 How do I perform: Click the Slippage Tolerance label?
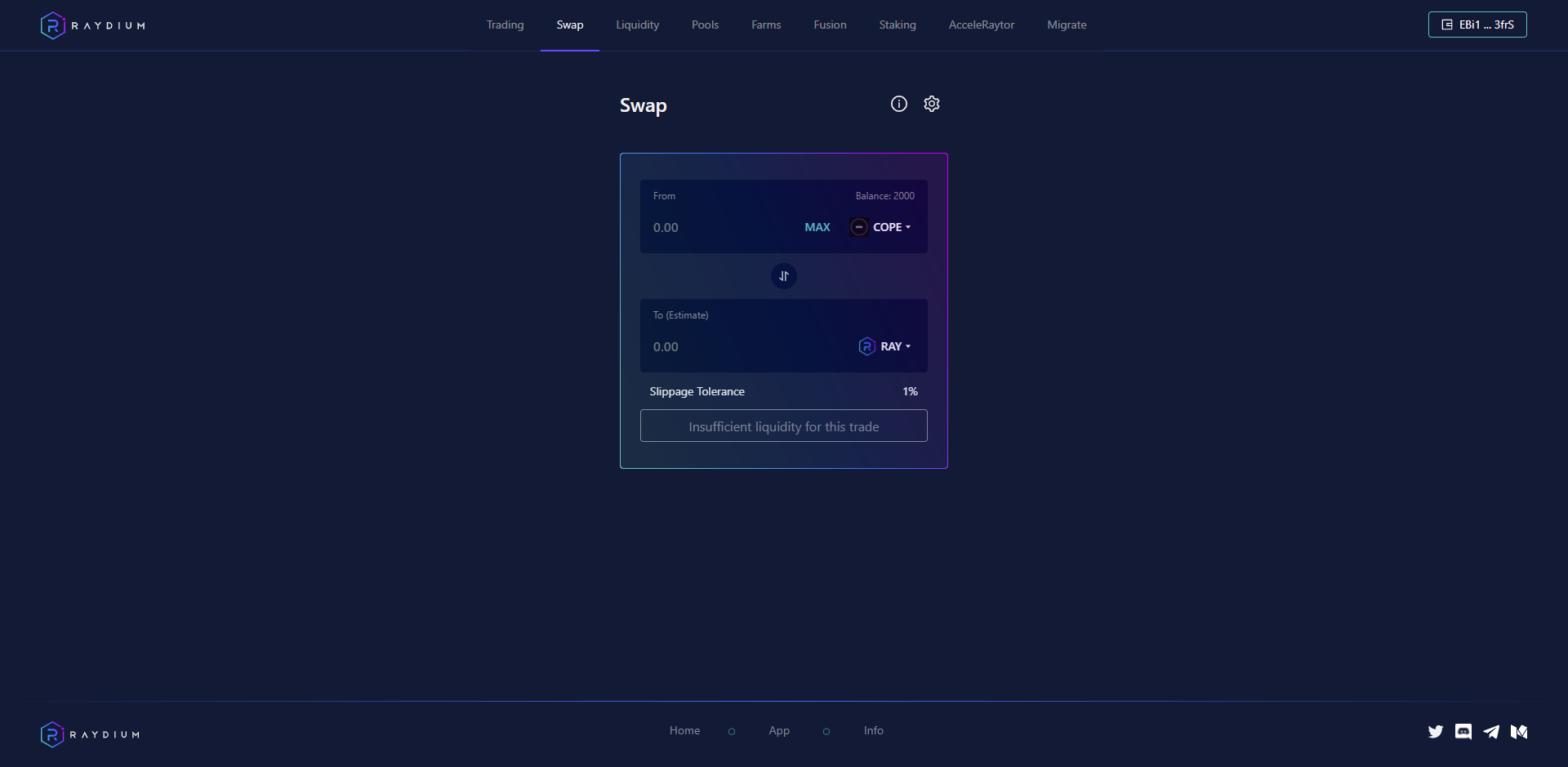(x=697, y=392)
